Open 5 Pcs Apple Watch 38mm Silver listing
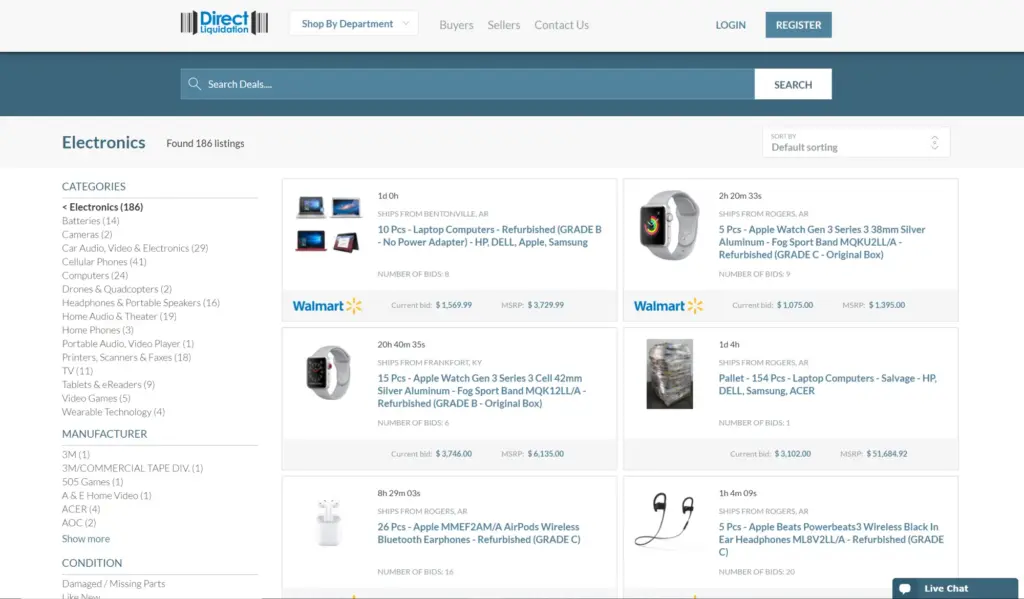This screenshot has width=1024, height=599. 822,242
